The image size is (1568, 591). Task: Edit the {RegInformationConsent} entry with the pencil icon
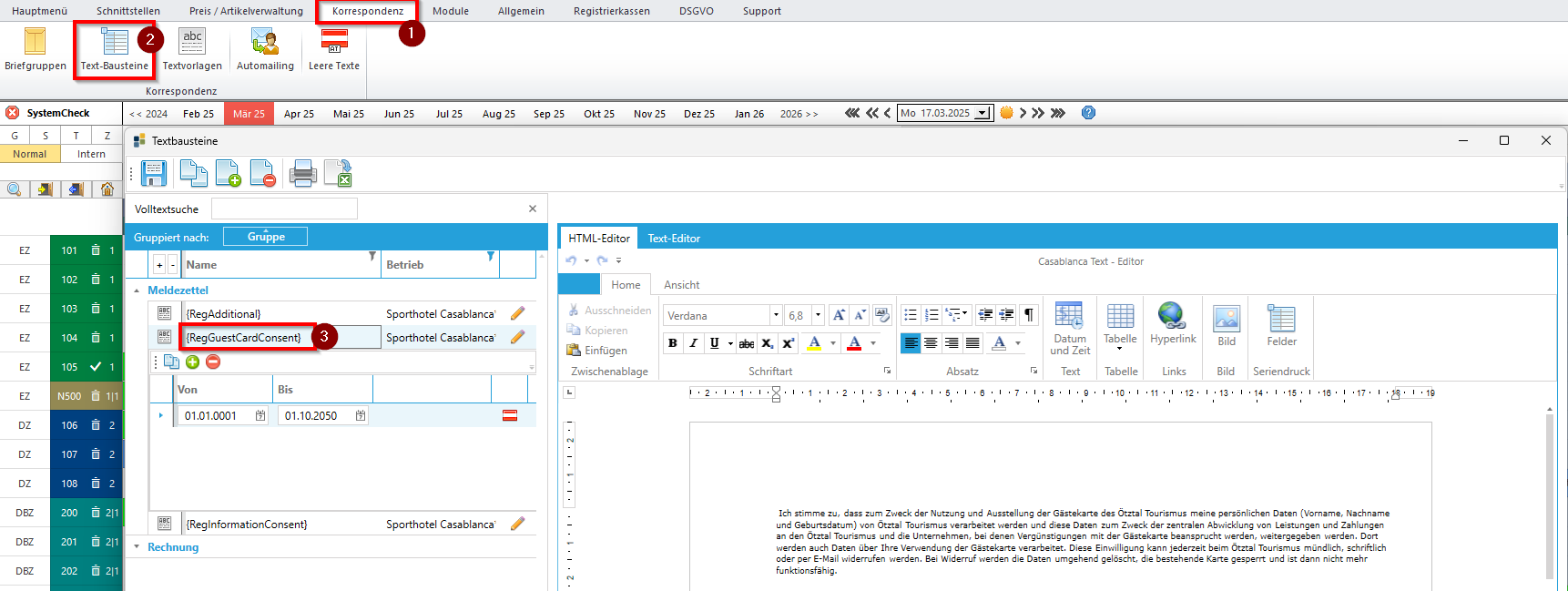[x=518, y=524]
